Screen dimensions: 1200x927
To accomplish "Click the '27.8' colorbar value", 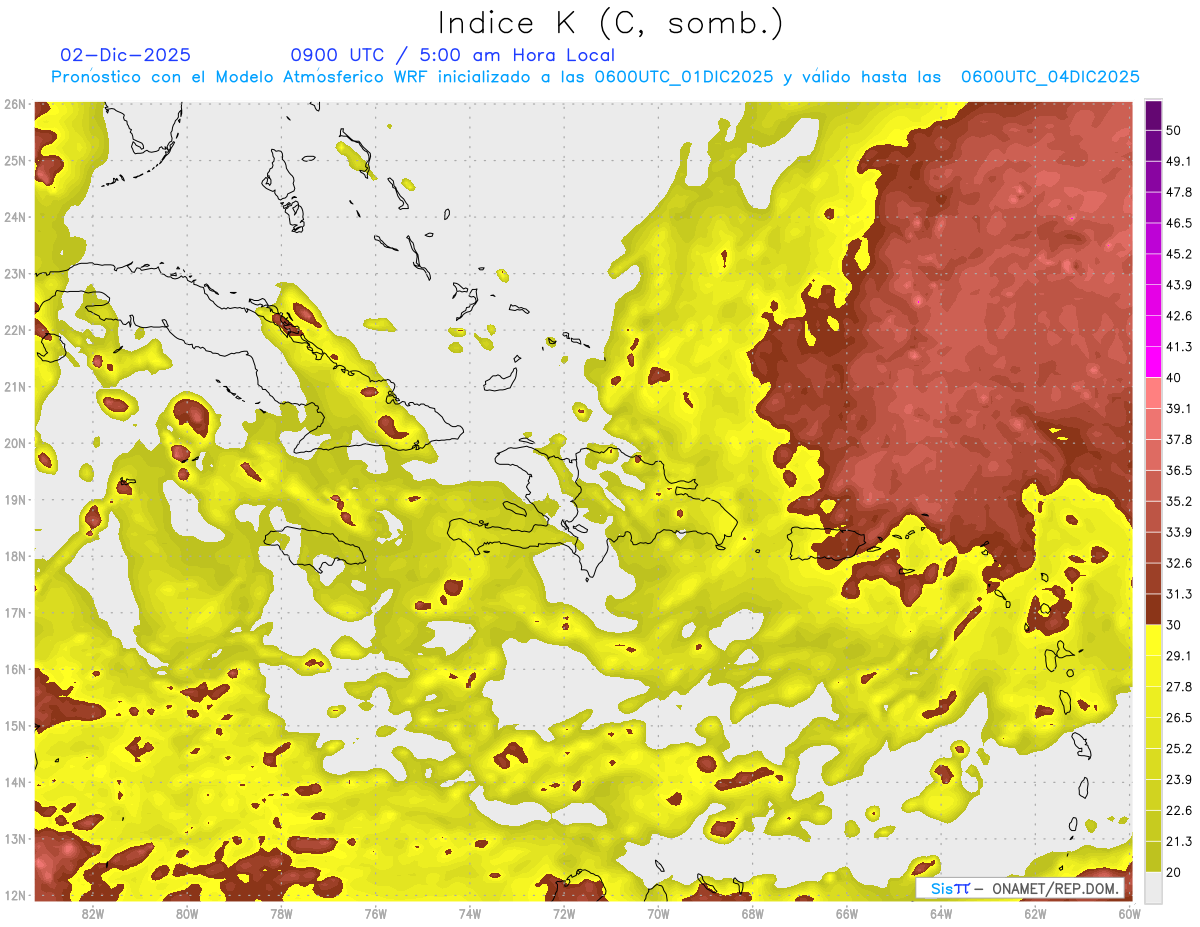I will (1178, 687).
